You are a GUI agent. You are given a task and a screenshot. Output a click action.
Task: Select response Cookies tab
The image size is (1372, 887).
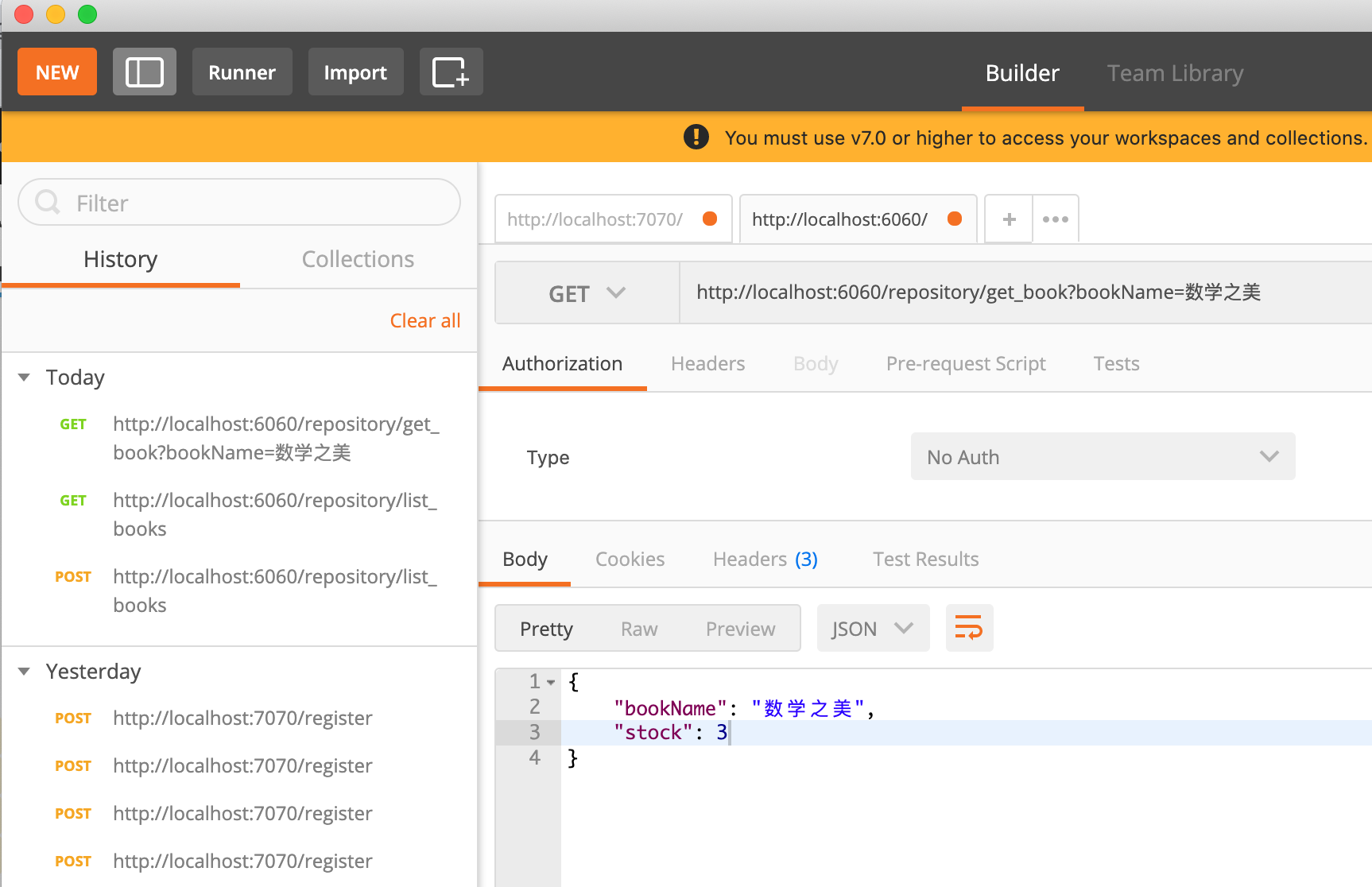click(x=630, y=559)
